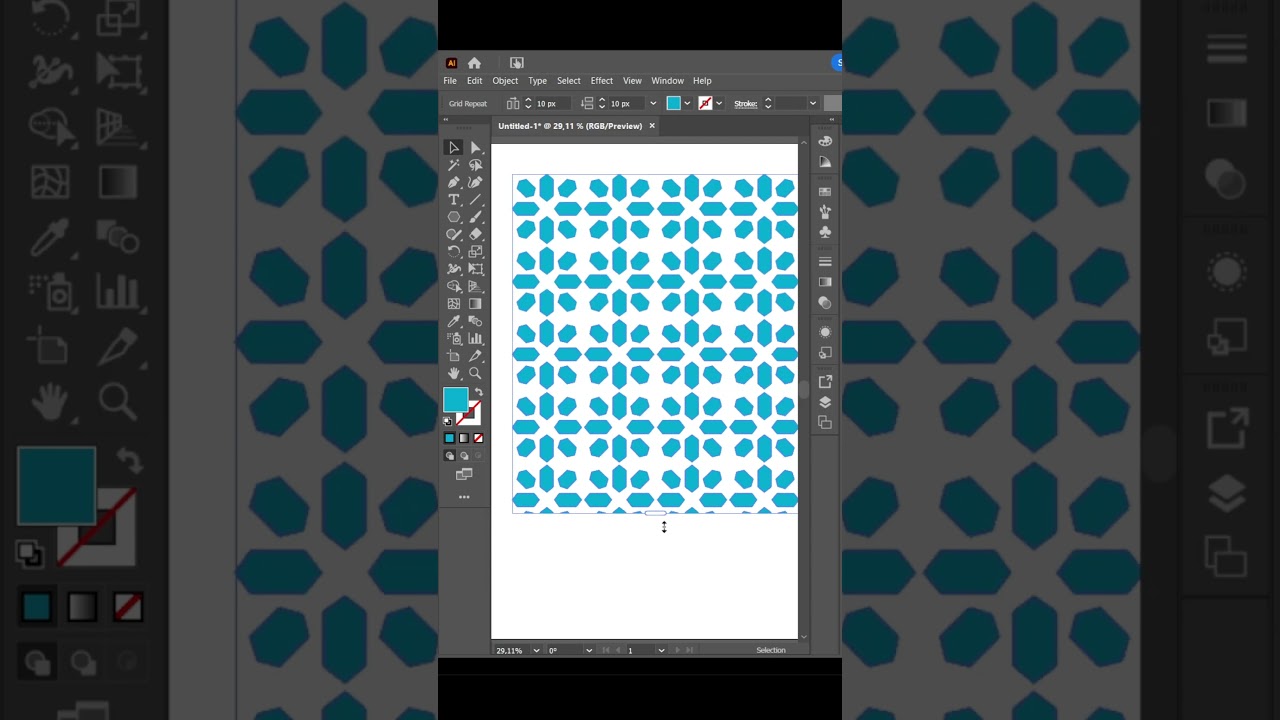The image size is (1280, 720).
Task: Enable Draw Behind mode
Action: pyautogui.click(x=464, y=456)
